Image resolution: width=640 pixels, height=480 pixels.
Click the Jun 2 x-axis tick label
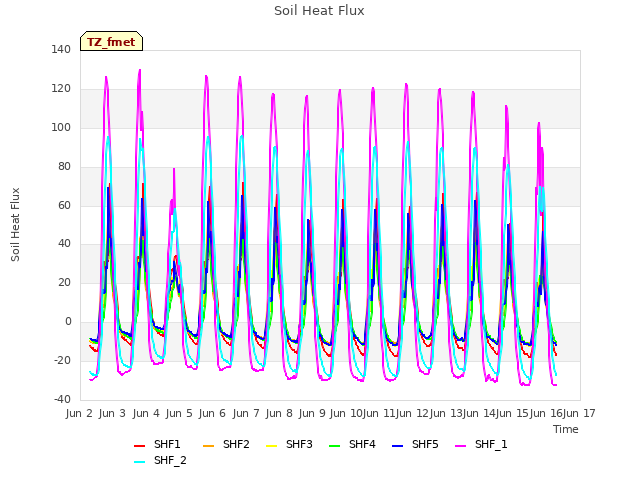coord(79,413)
